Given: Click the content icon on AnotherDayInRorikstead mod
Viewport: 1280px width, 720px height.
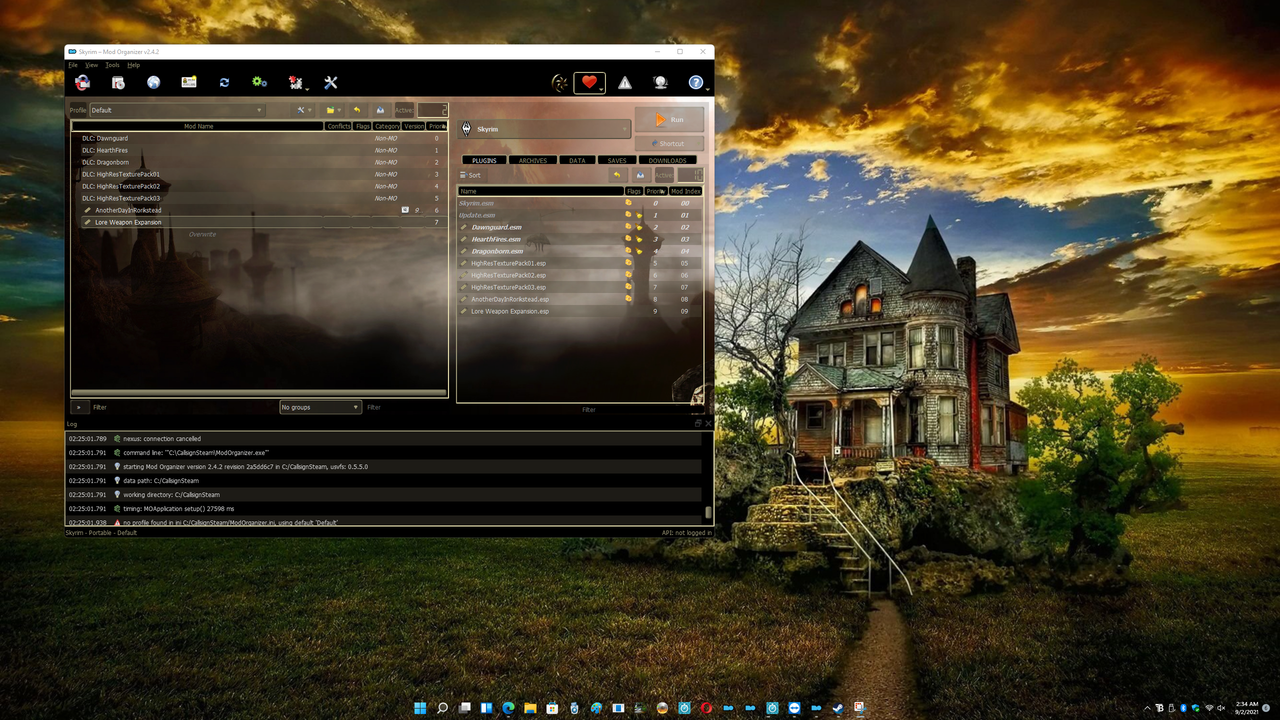Looking at the screenshot, I should 405,210.
